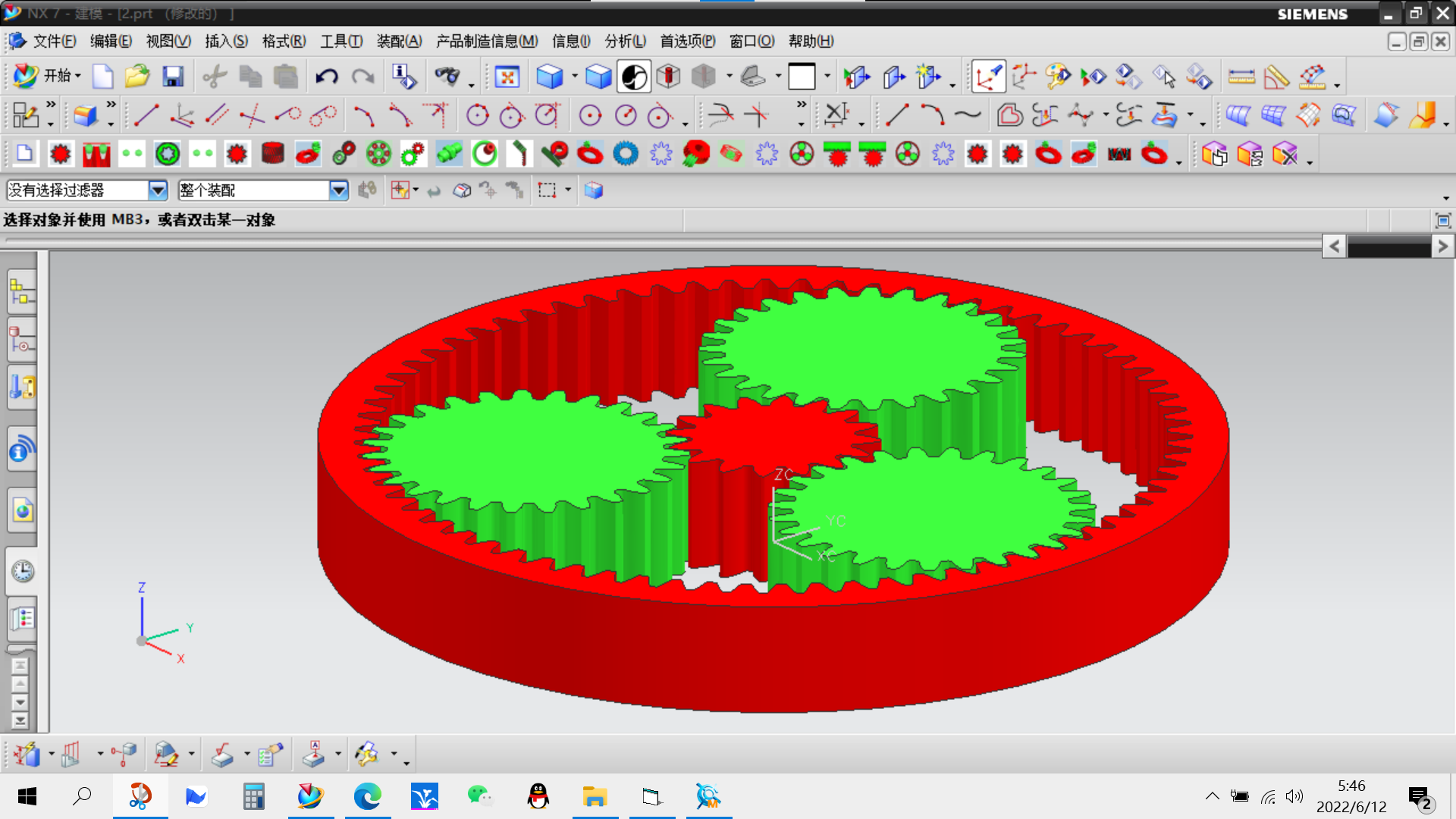
Task: Select the Line sketch tool
Action: pyautogui.click(x=146, y=115)
